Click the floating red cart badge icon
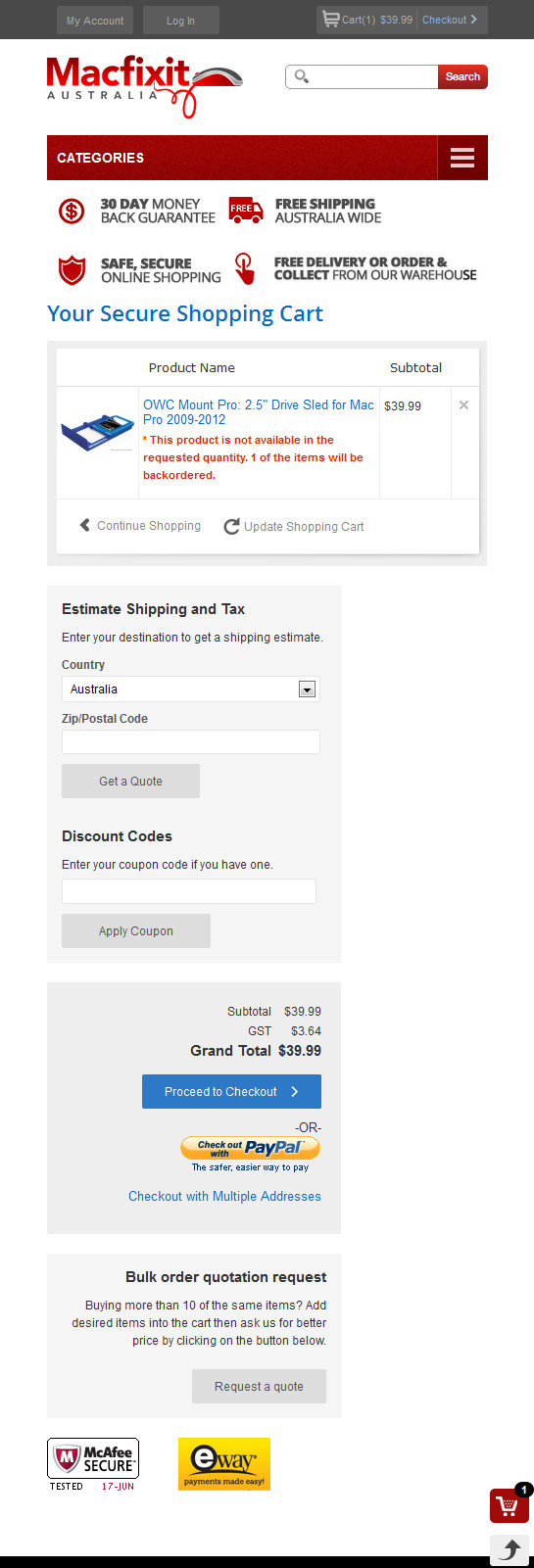The width and height of the screenshot is (534, 1568). 510,1504
